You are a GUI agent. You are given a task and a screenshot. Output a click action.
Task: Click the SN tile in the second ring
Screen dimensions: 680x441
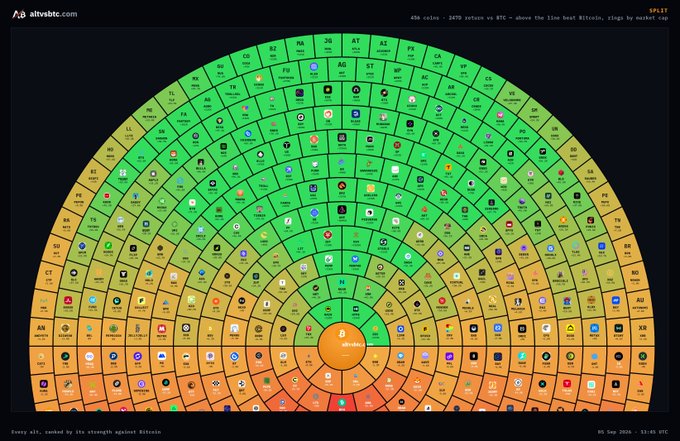161,134
